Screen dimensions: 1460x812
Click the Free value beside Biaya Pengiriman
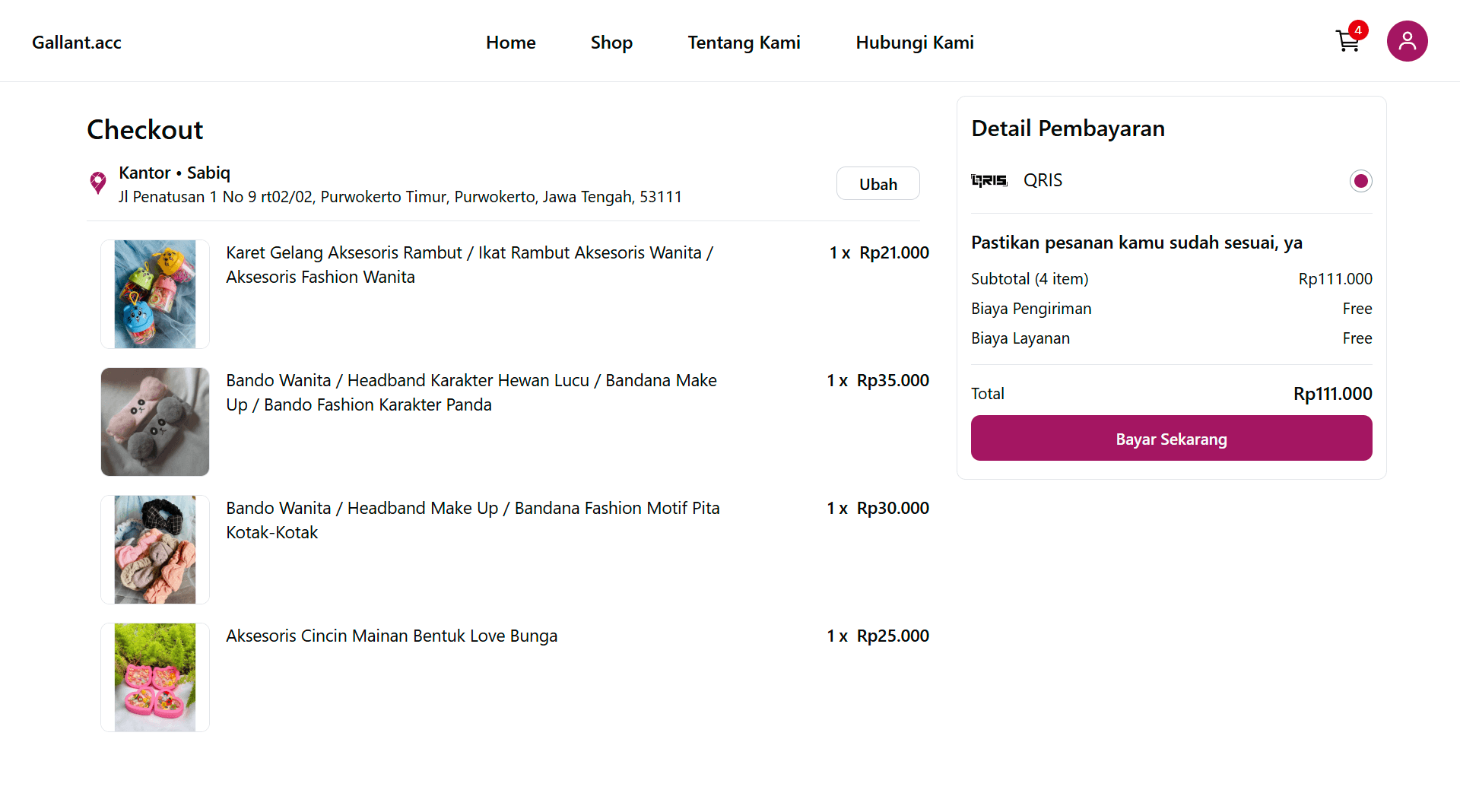coord(1357,309)
